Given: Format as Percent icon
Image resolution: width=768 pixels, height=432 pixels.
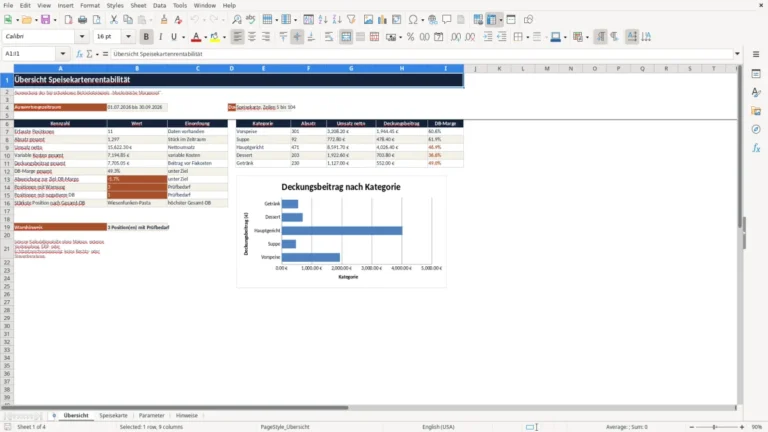Looking at the screenshot, I should coord(410,37).
